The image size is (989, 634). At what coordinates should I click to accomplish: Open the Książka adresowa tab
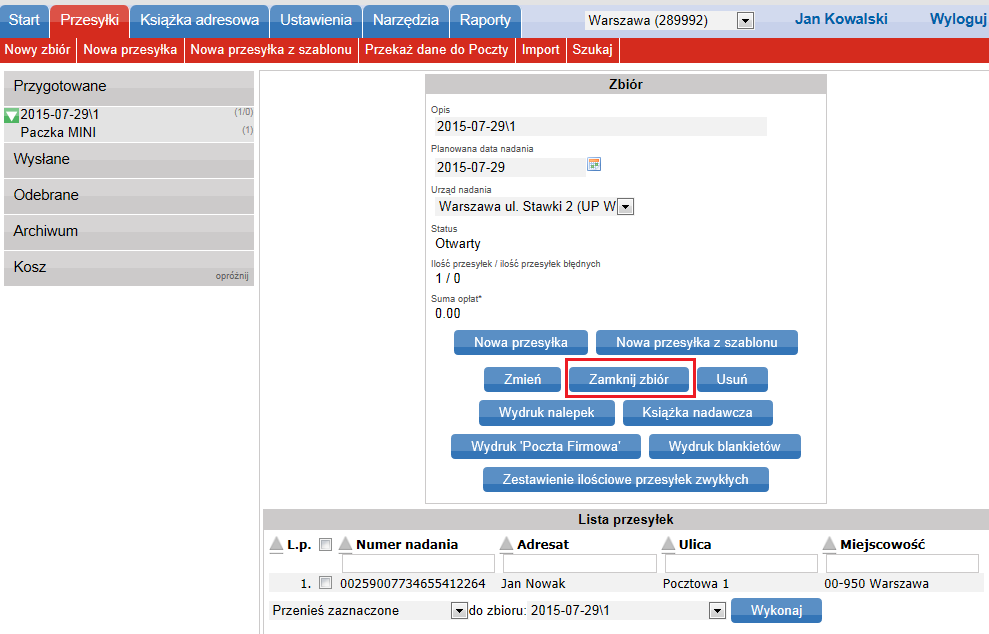pos(199,20)
